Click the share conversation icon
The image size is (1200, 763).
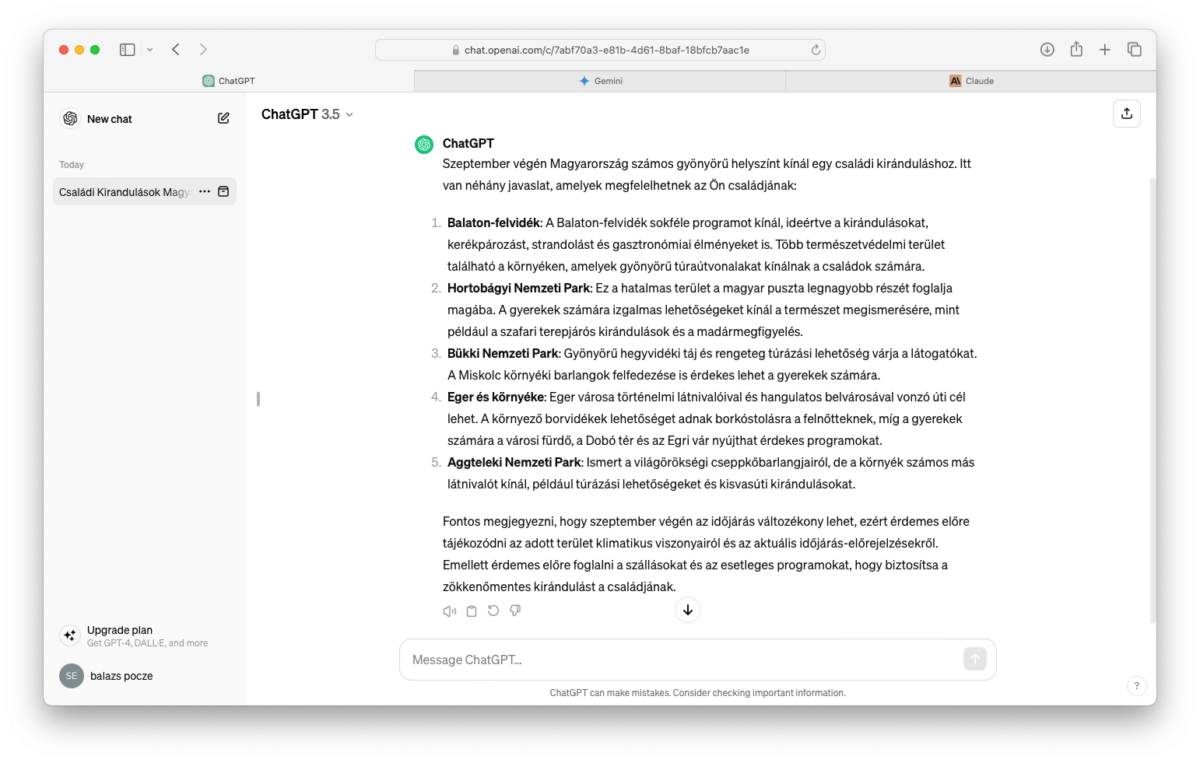(x=1126, y=114)
